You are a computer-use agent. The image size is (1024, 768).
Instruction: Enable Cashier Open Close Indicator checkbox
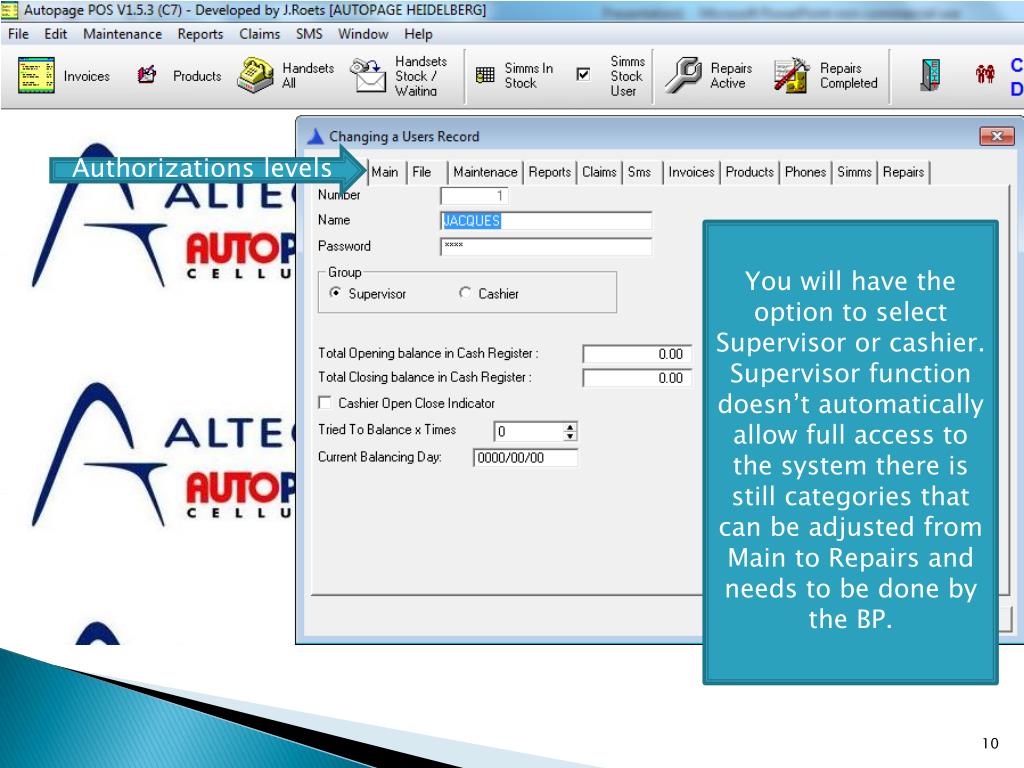tap(325, 402)
